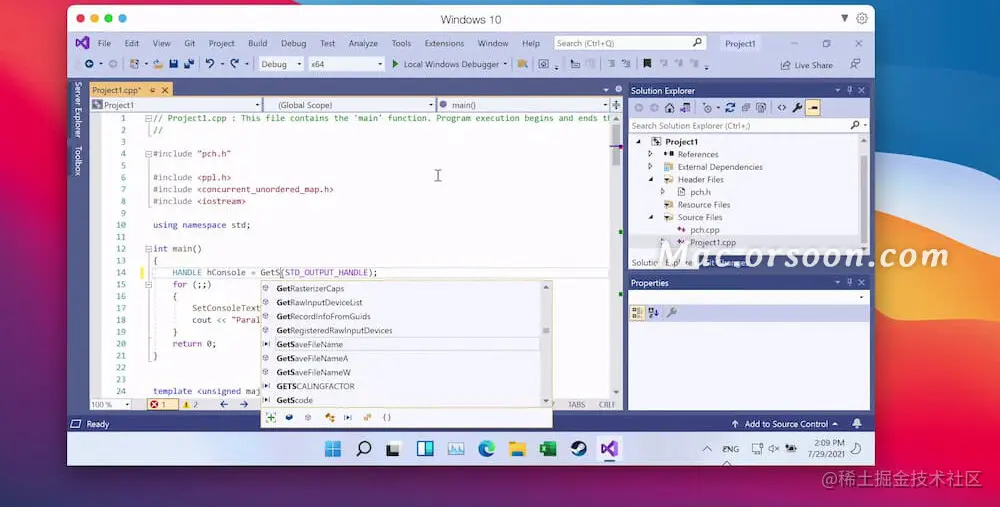This screenshot has height=507, width=1000.
Task: Toggle the preview Preview Selected Items button
Action: pyautogui.click(x=812, y=108)
